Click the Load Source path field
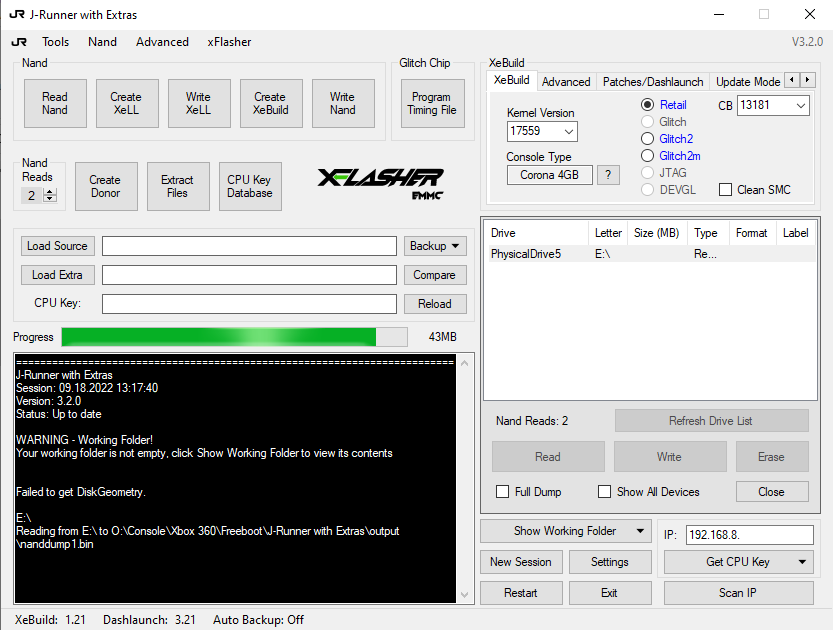Image resolution: width=833 pixels, height=630 pixels. pos(249,246)
